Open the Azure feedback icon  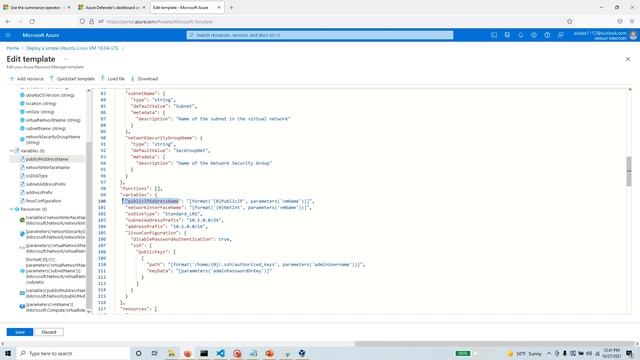561,35
